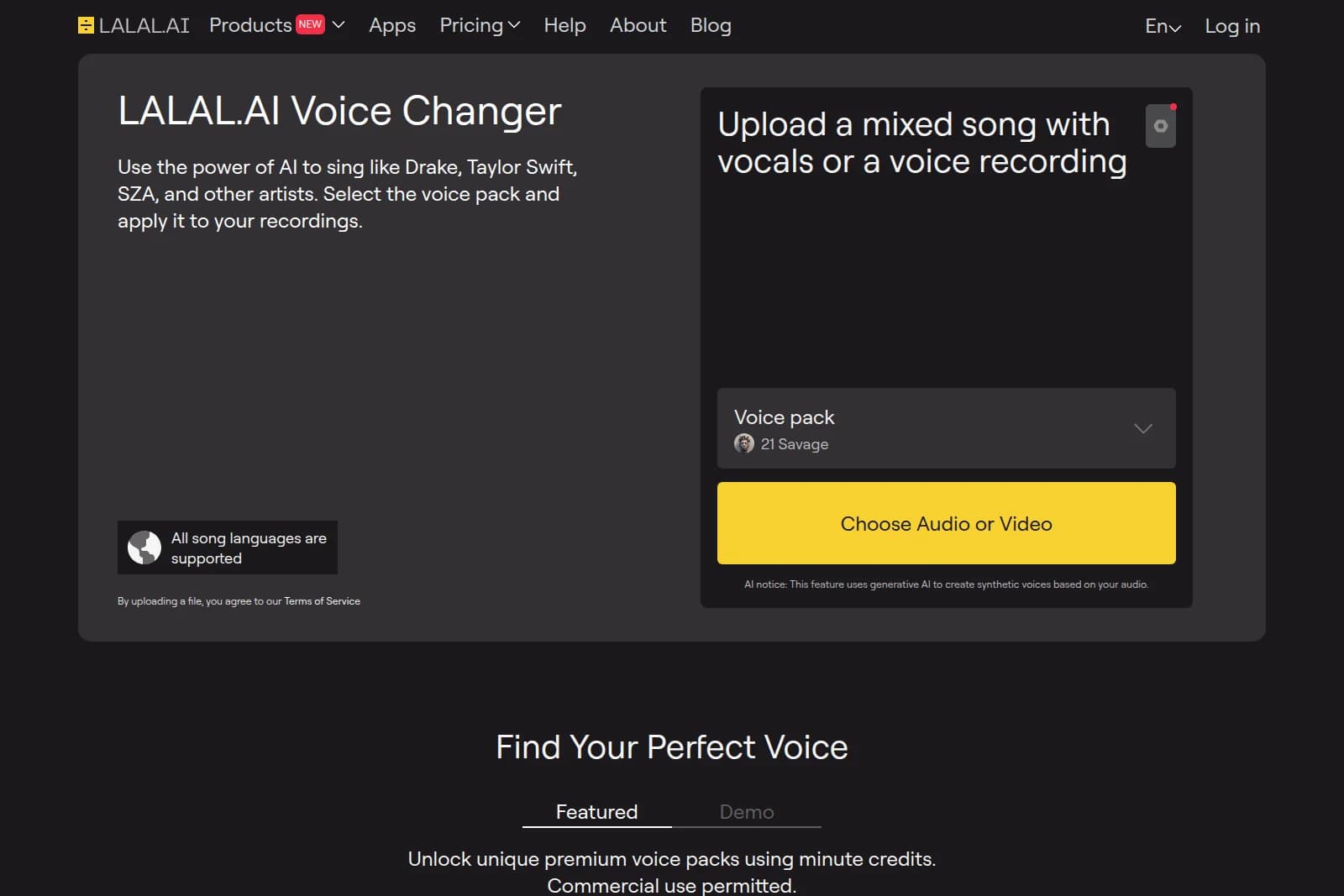Image resolution: width=1344 pixels, height=896 pixels.
Task: Click the globe icon for supported languages
Action: pyautogui.click(x=144, y=548)
